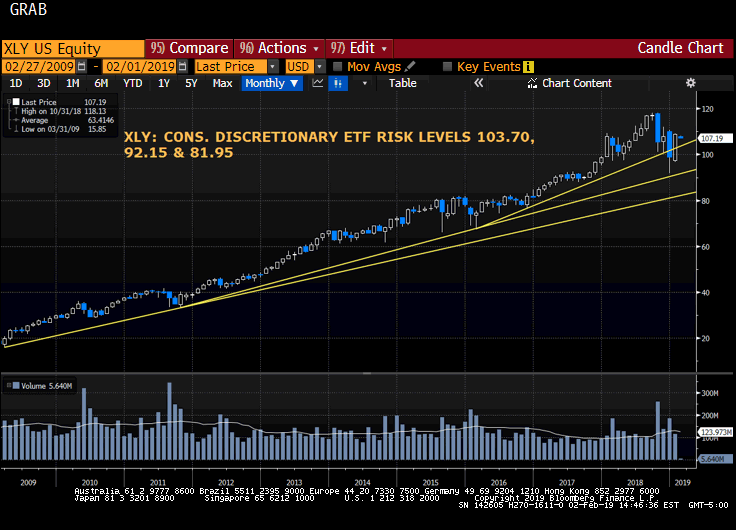Open the Monthly periodicity dropdown

click(272, 84)
